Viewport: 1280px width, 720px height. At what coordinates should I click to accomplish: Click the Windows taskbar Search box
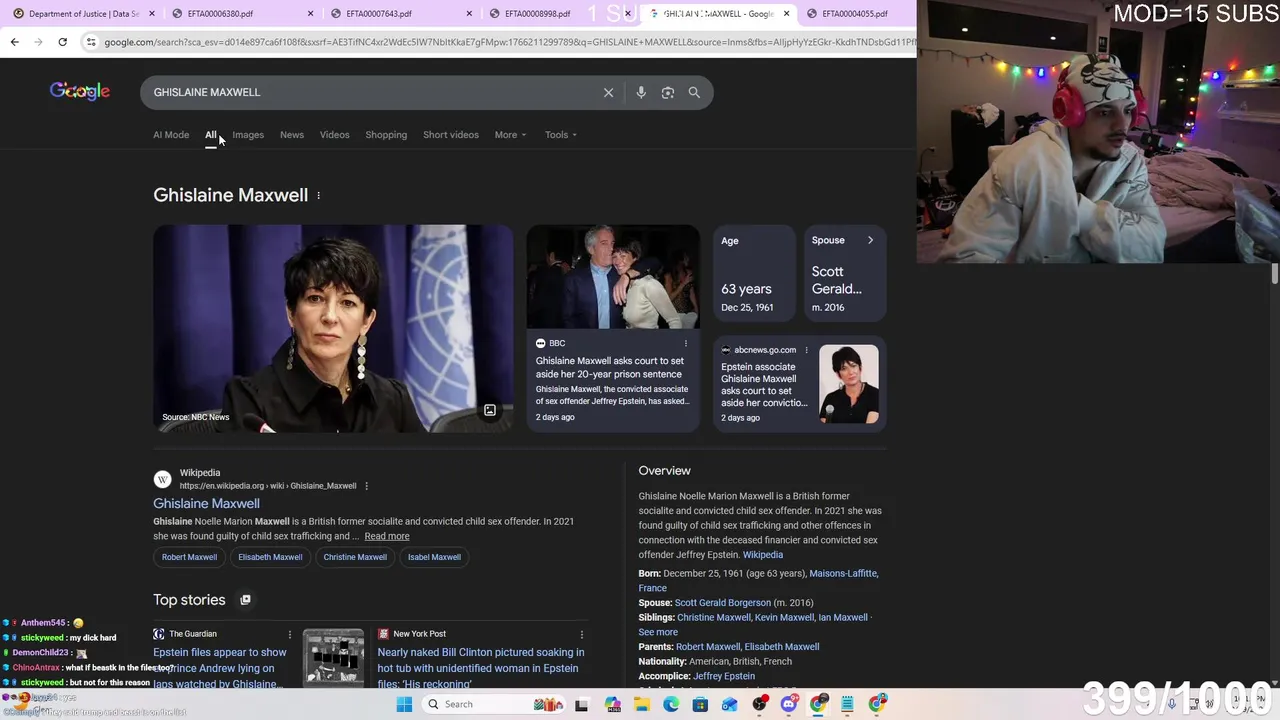pyautogui.click(x=493, y=704)
